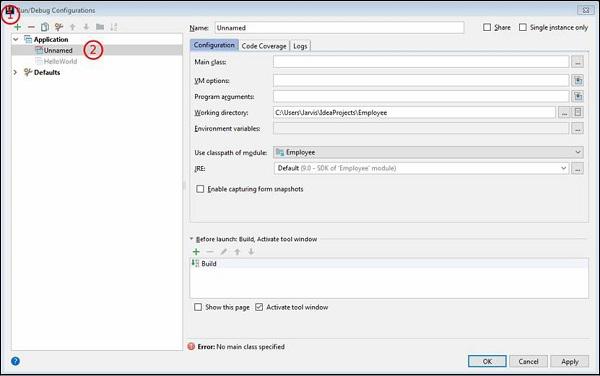Expand the Defaults tree node
600x376 pixels.
tap(15, 72)
